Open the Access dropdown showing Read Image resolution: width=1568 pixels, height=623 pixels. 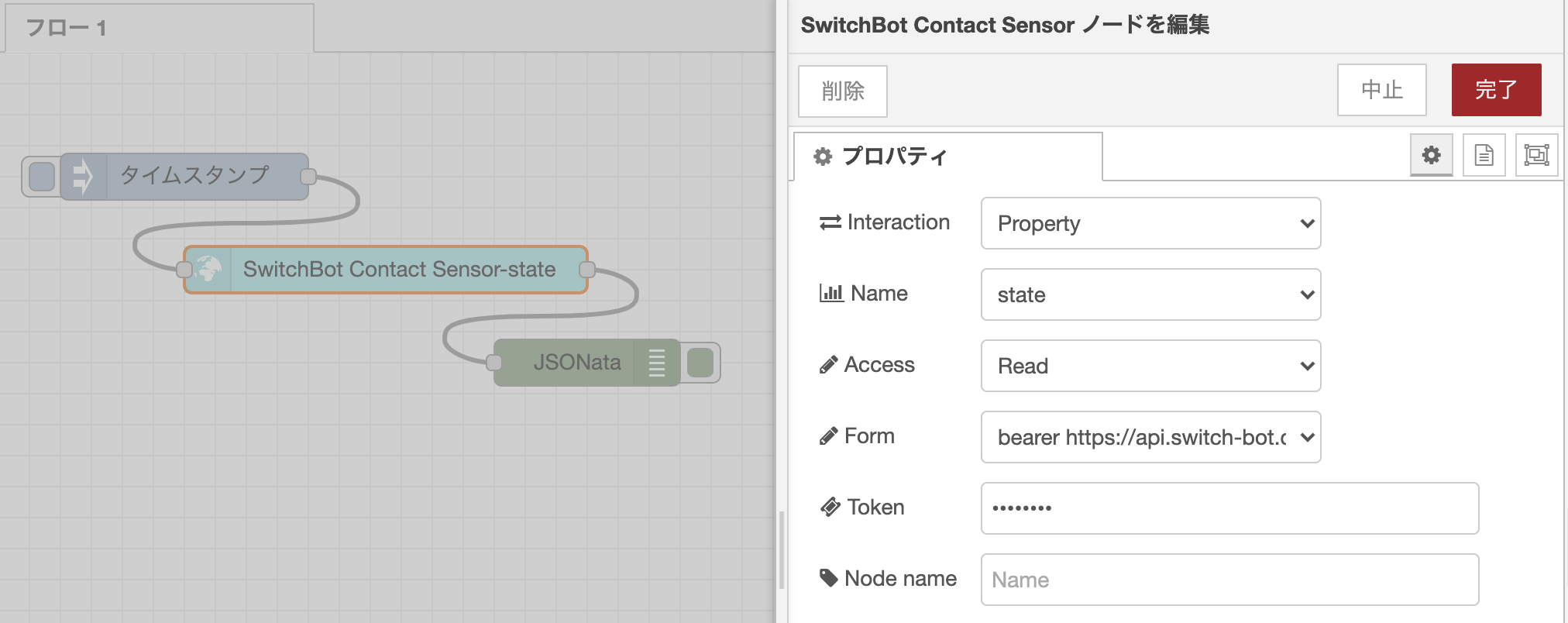point(1150,366)
